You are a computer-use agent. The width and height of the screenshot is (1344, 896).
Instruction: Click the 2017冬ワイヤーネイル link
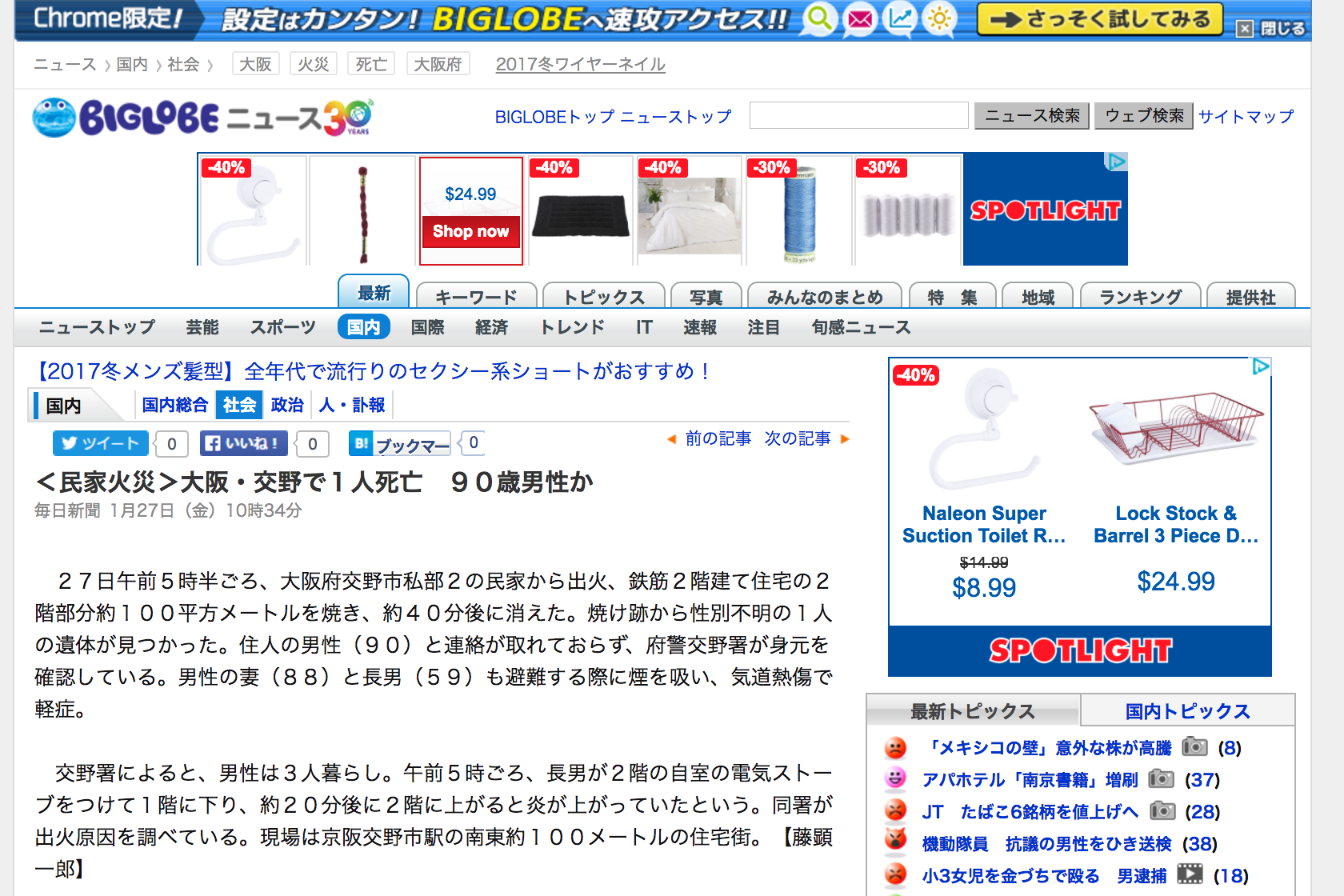(580, 64)
